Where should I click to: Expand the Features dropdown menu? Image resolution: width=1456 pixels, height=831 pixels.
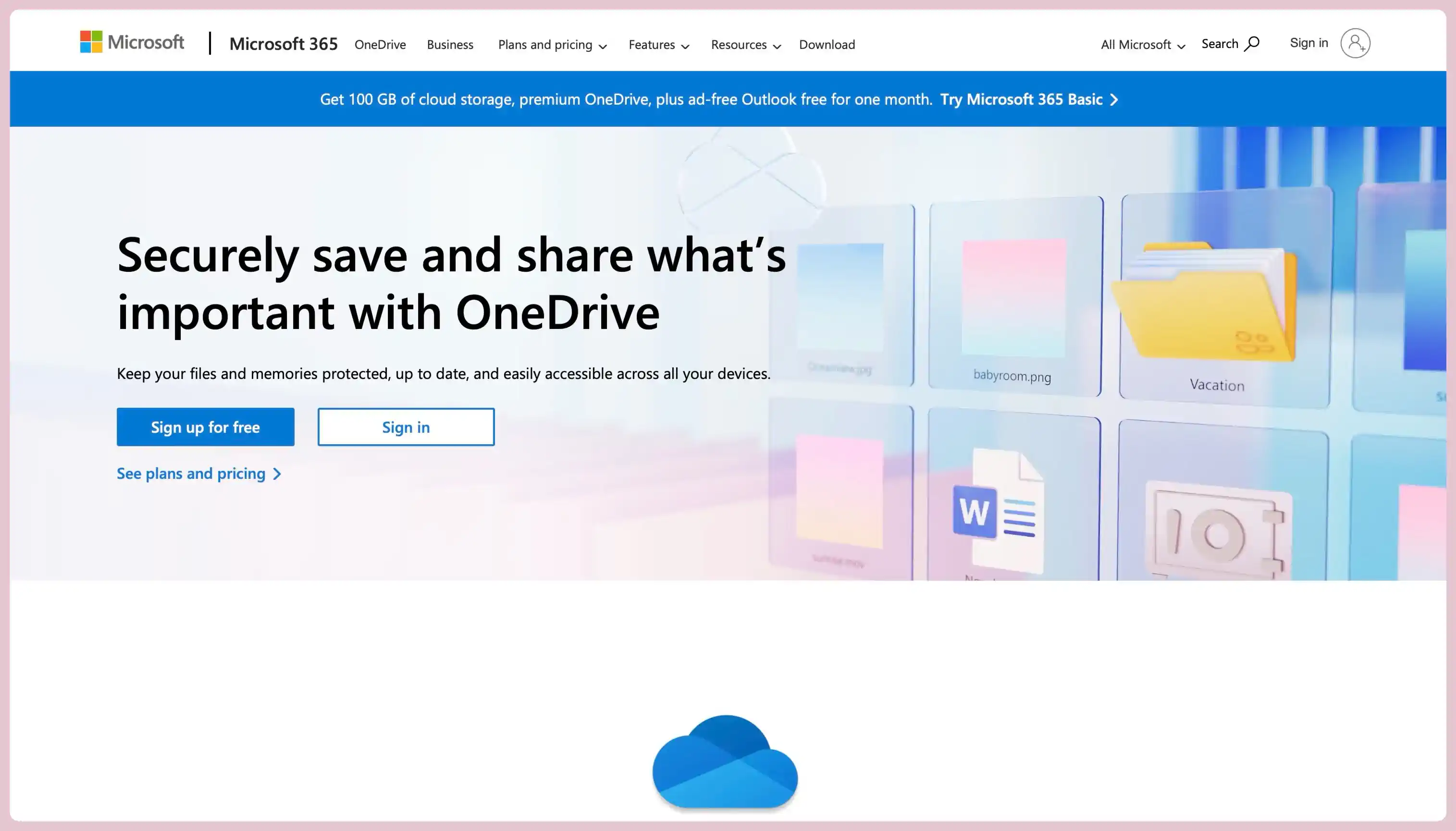tap(658, 45)
